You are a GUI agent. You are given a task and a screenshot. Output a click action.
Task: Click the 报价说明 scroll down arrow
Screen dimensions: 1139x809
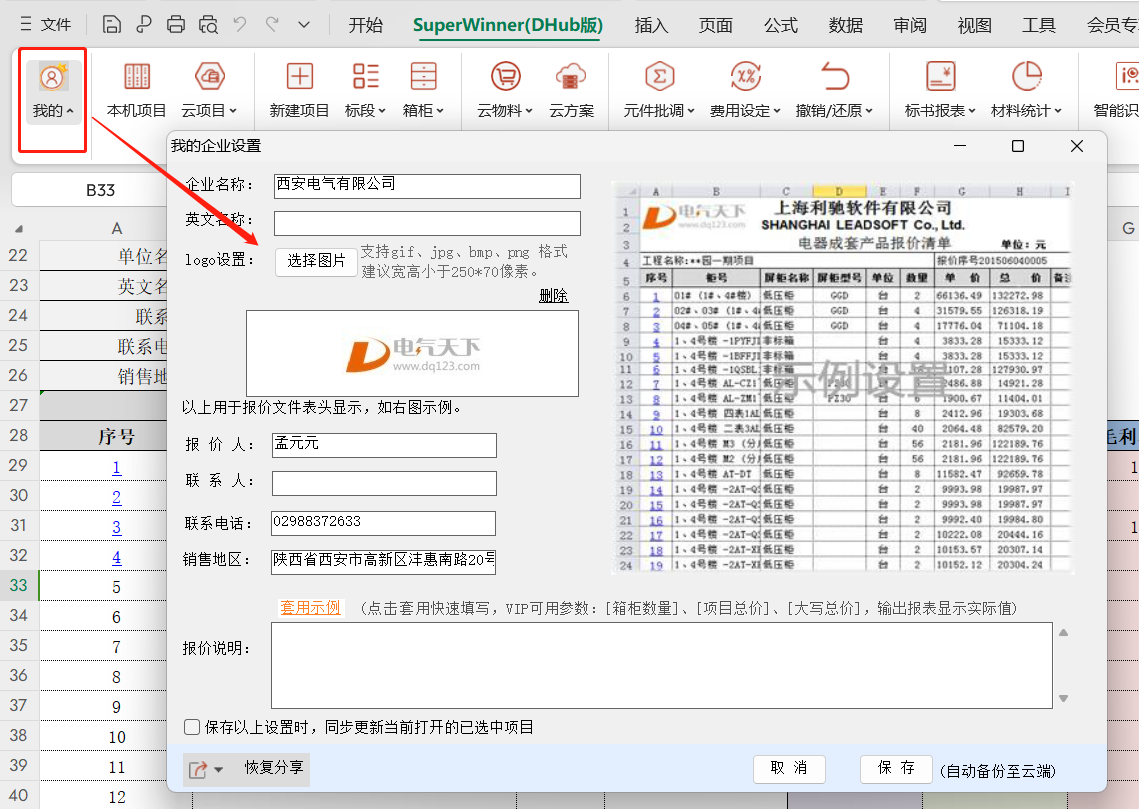(x=1063, y=699)
